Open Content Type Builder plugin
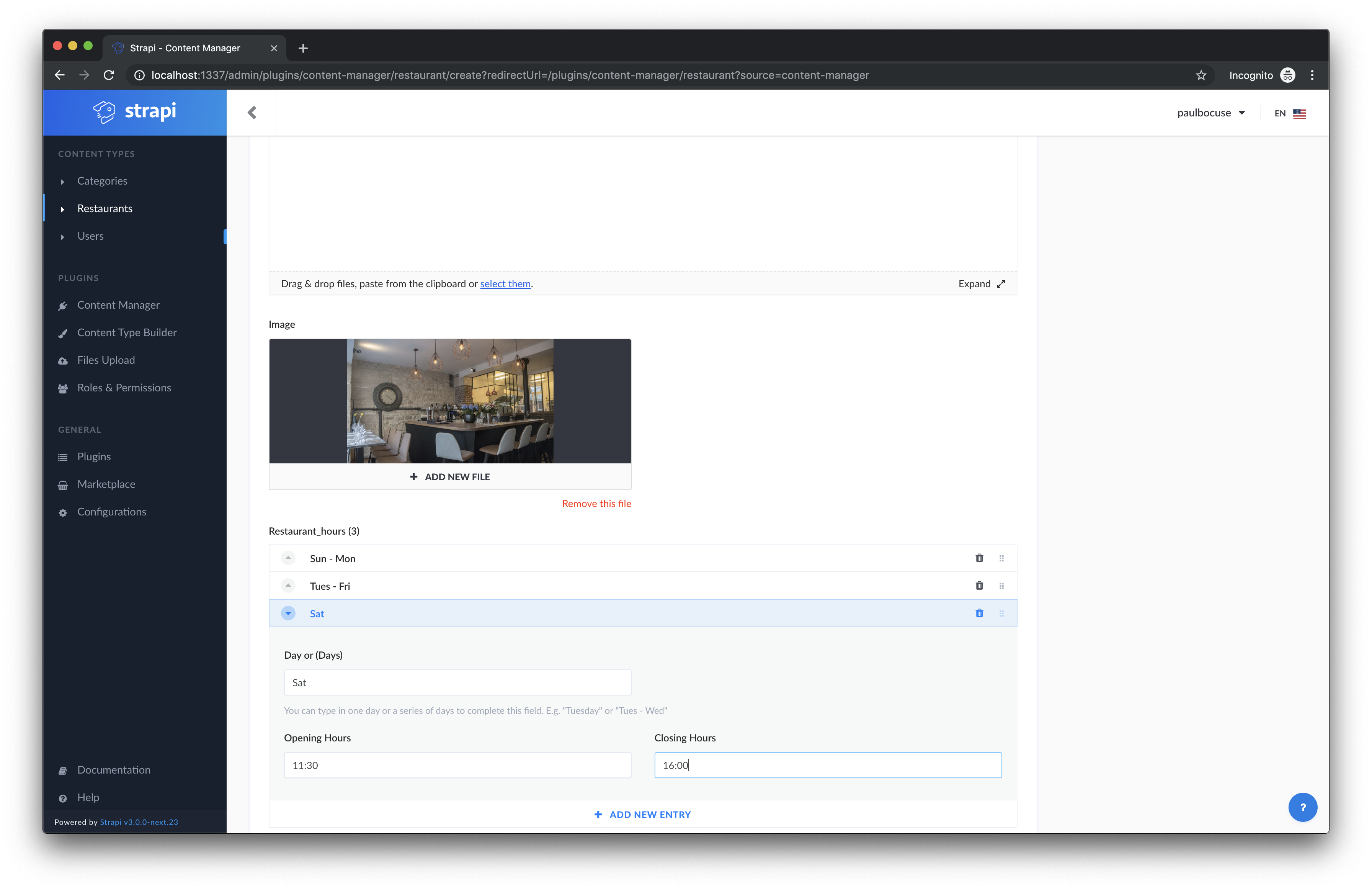 point(127,332)
